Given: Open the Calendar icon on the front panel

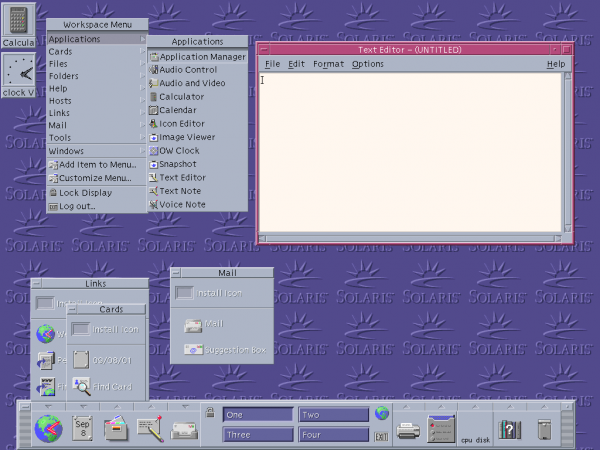Looking at the screenshot, I should tap(83, 429).
